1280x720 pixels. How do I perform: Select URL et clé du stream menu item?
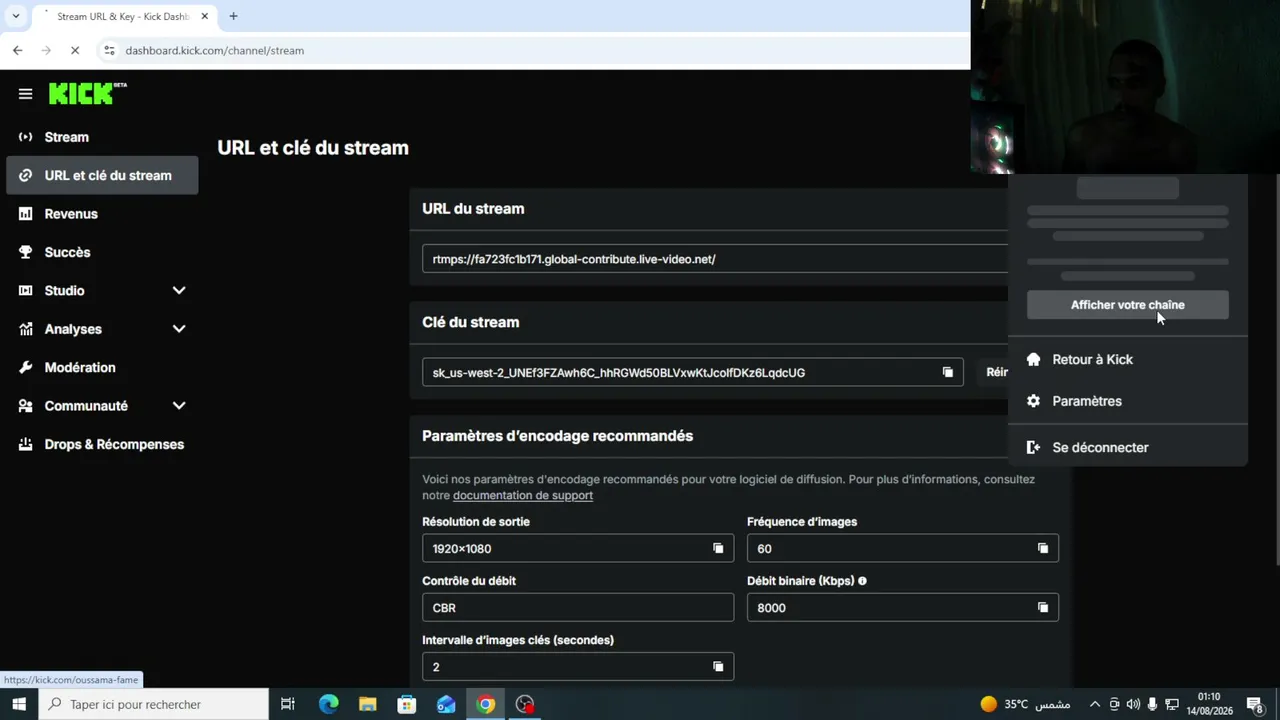(x=102, y=176)
